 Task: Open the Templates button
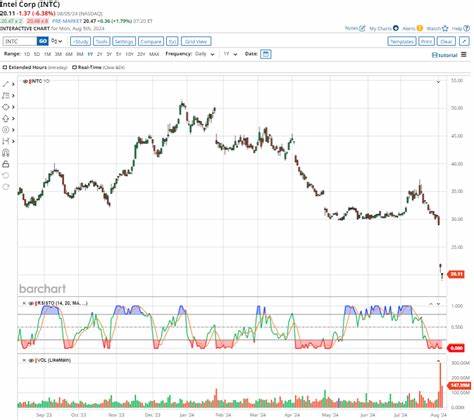pos(402,41)
